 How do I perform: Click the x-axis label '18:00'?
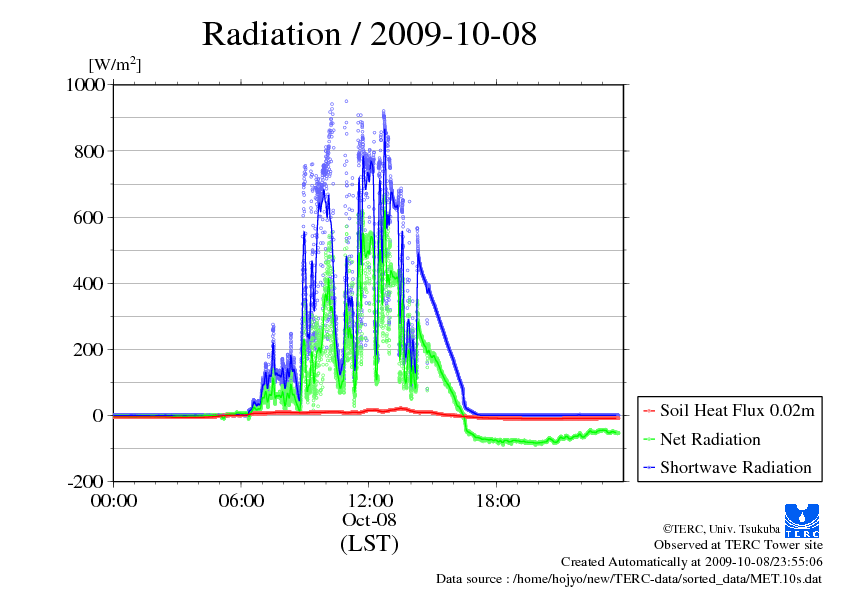point(498,501)
